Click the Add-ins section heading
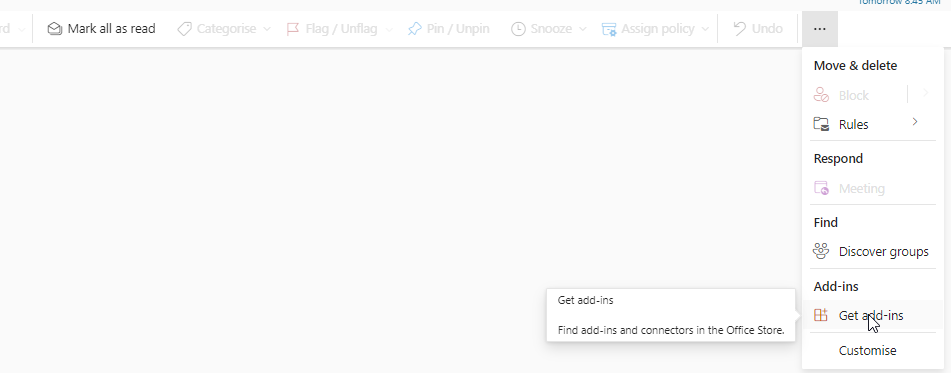Viewport: 951px width, 373px height. (x=836, y=286)
